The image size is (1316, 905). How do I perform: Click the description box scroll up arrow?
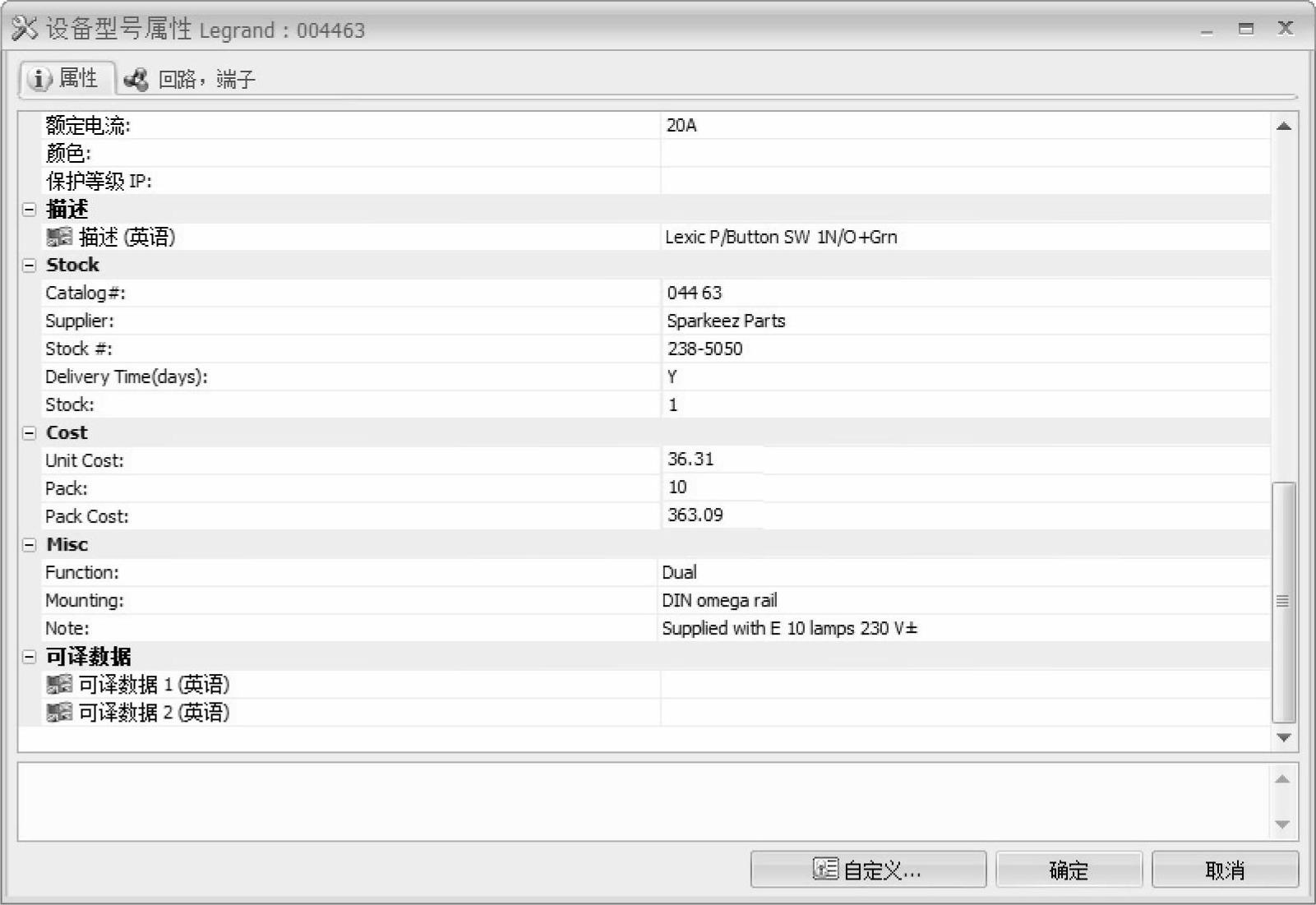[1282, 779]
